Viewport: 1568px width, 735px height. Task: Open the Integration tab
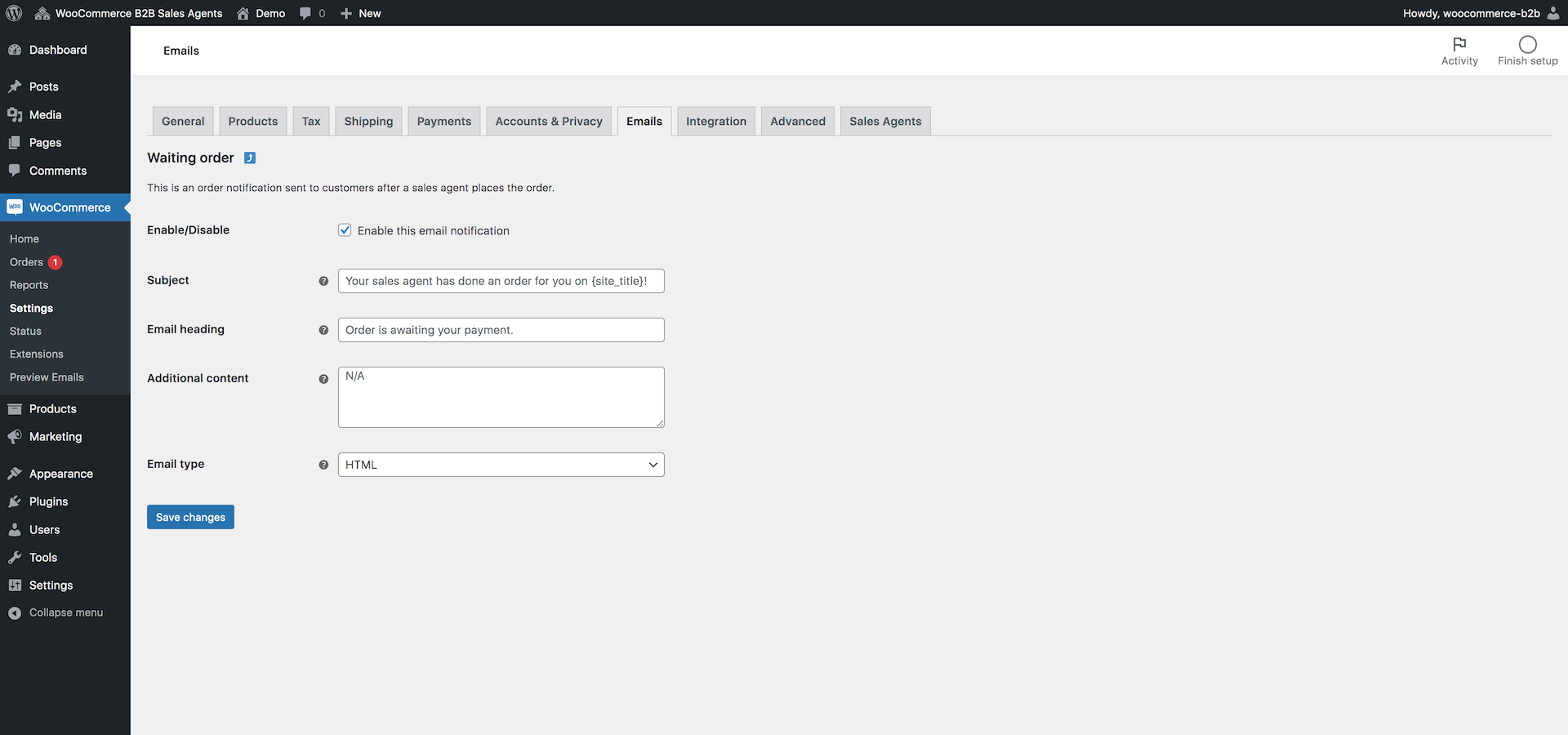716,121
